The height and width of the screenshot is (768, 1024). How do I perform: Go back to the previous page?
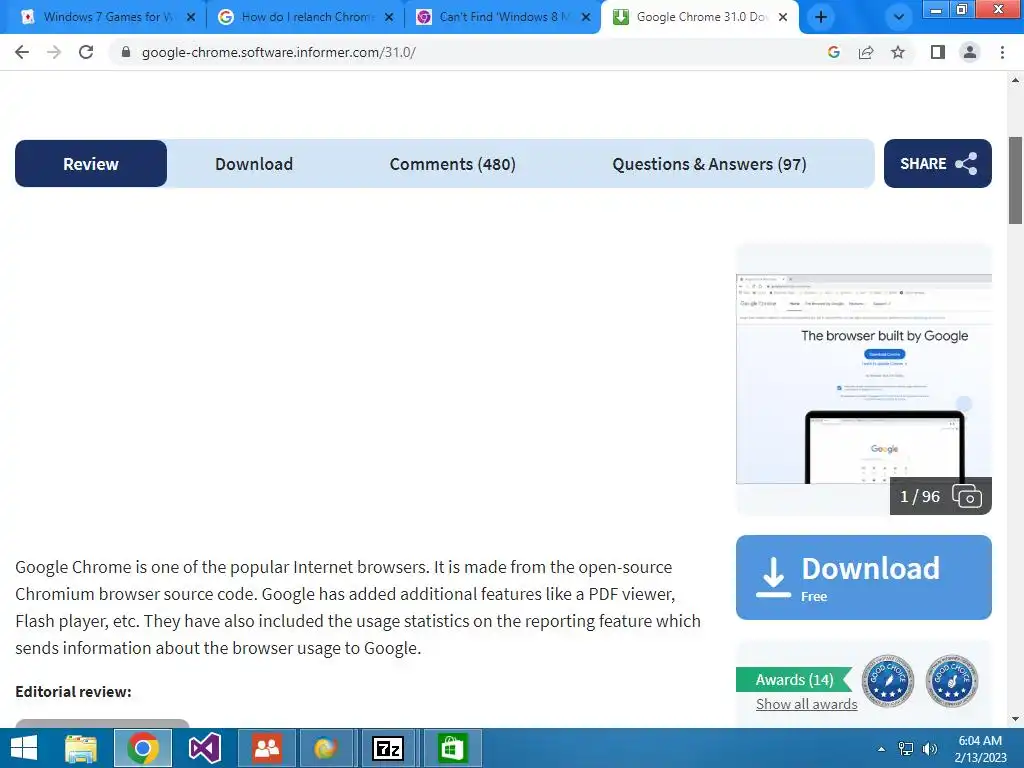[22, 52]
